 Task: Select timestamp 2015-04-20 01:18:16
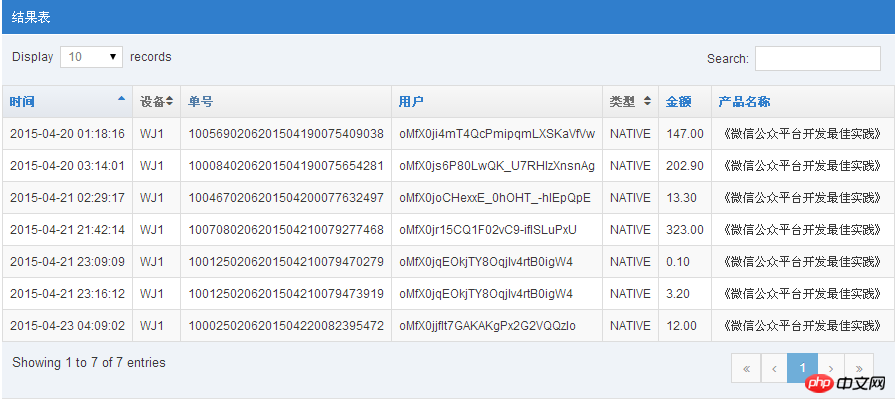[x=67, y=134]
